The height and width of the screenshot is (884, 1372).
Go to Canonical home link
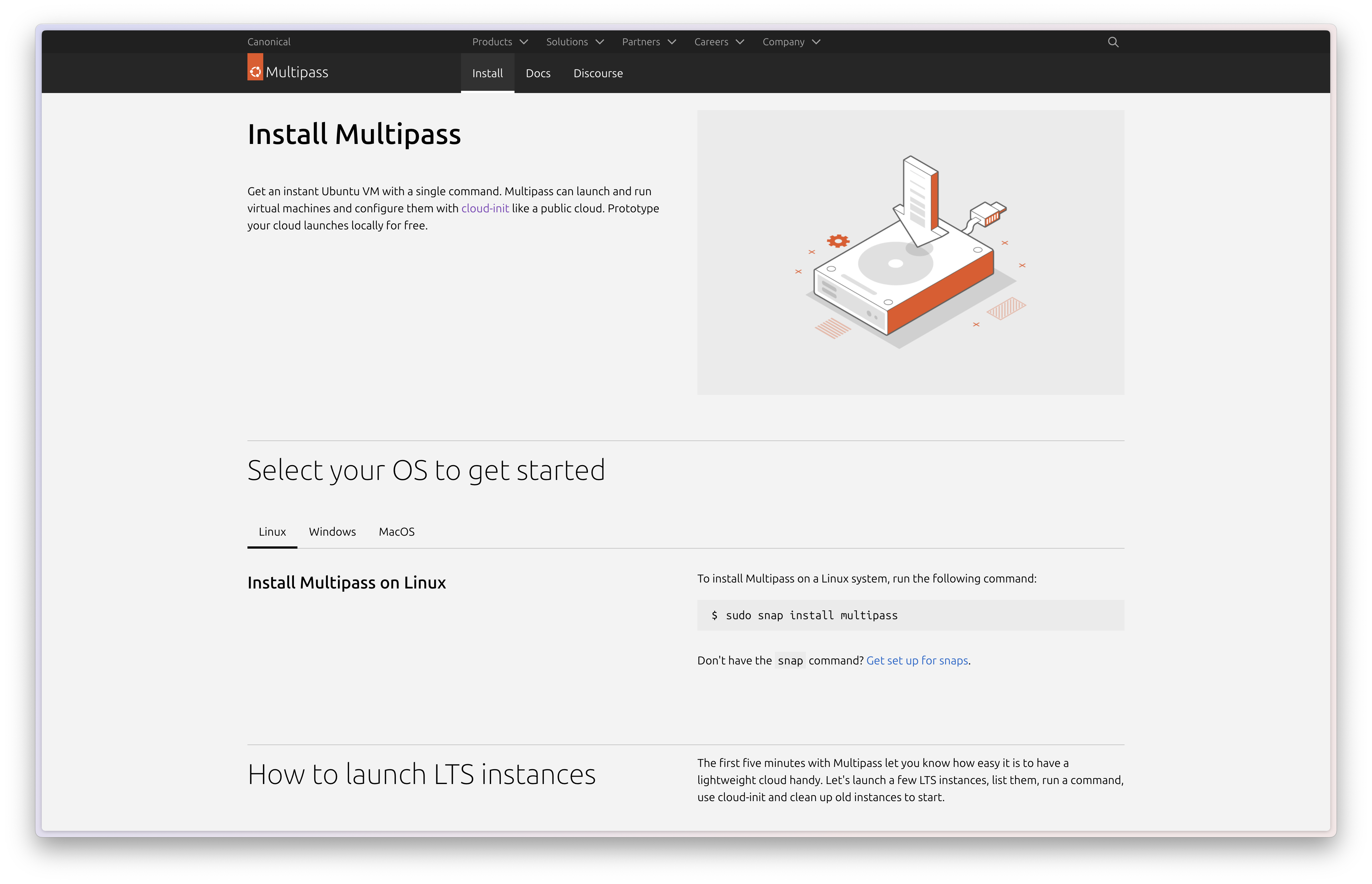pyautogui.click(x=269, y=42)
